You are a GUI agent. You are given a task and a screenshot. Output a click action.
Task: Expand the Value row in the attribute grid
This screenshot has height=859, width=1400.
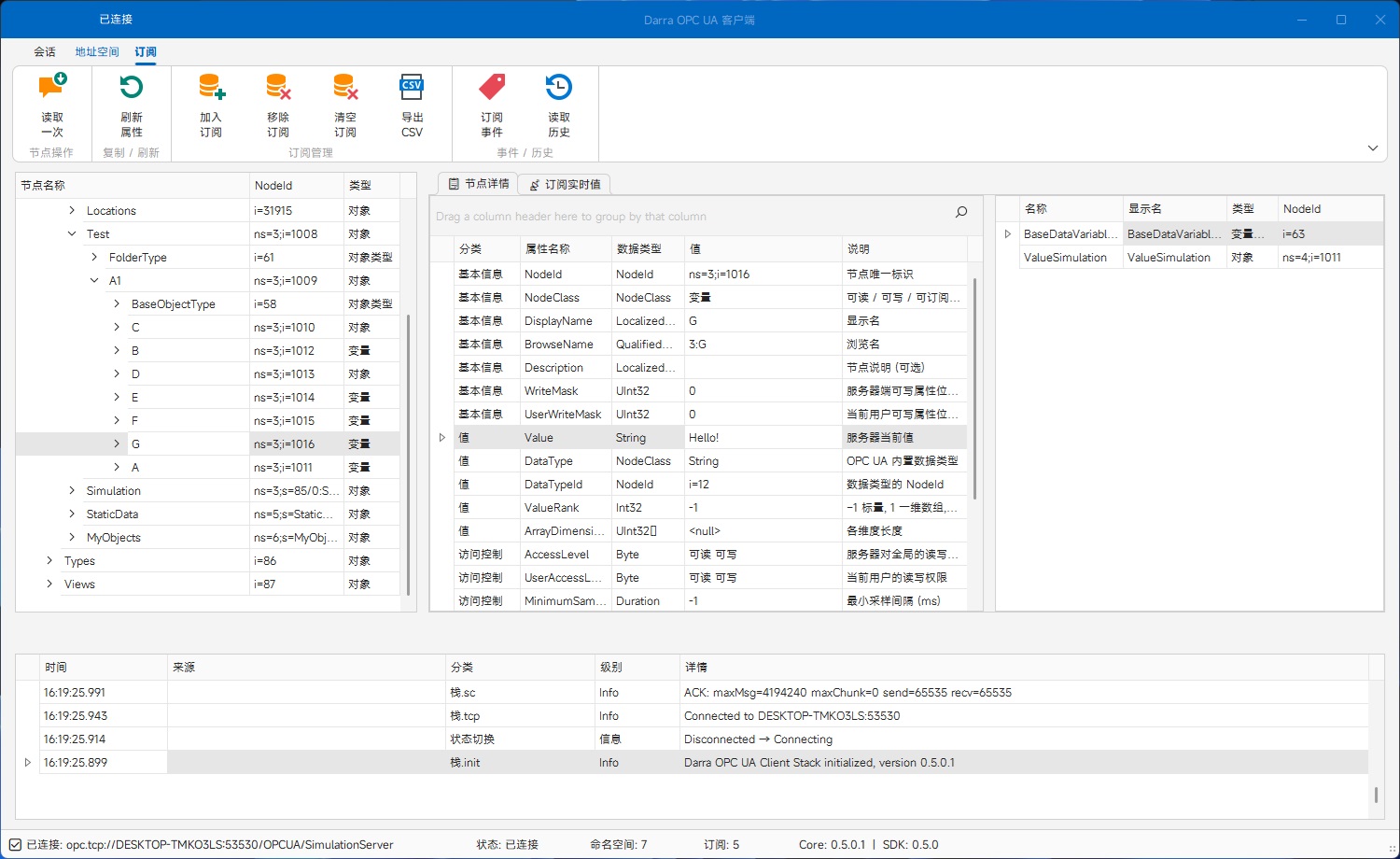[442, 438]
